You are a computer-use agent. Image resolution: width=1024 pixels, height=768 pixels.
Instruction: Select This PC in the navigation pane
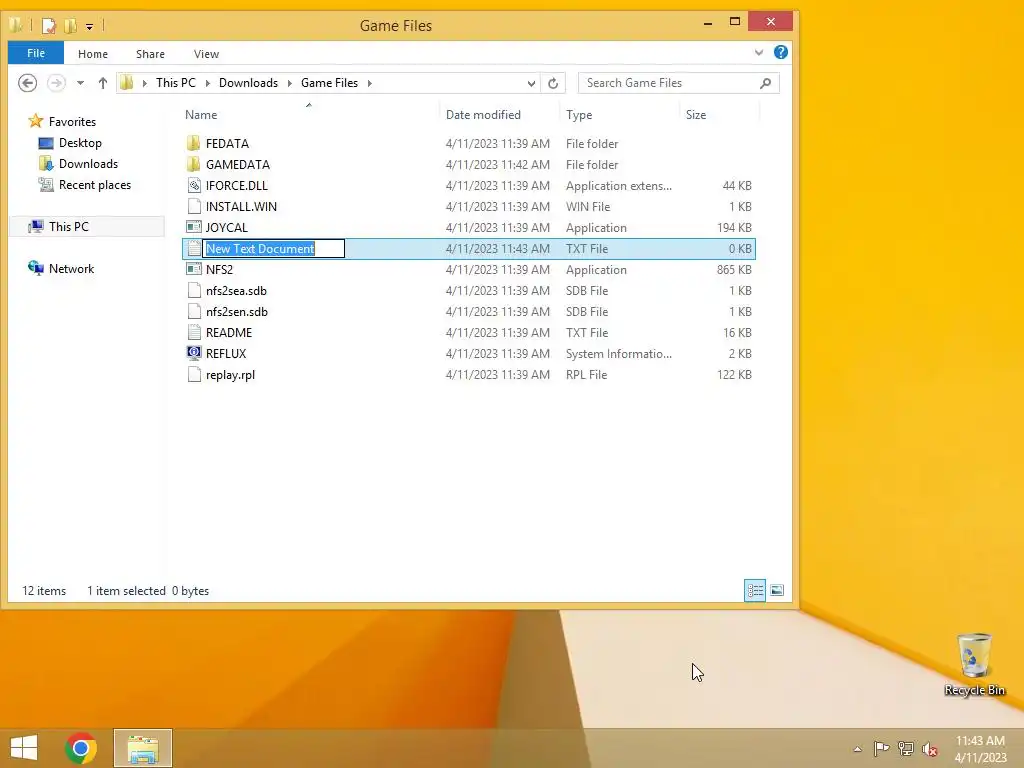point(69,227)
